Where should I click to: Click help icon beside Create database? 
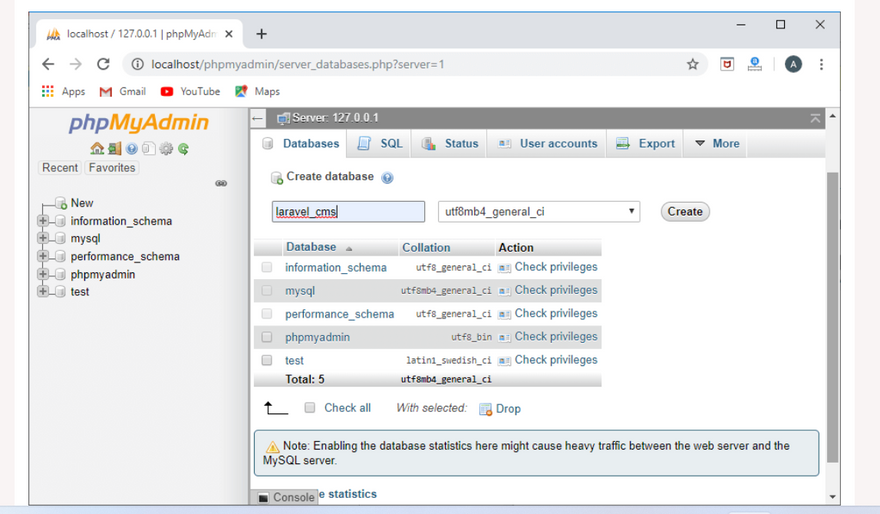(387, 178)
